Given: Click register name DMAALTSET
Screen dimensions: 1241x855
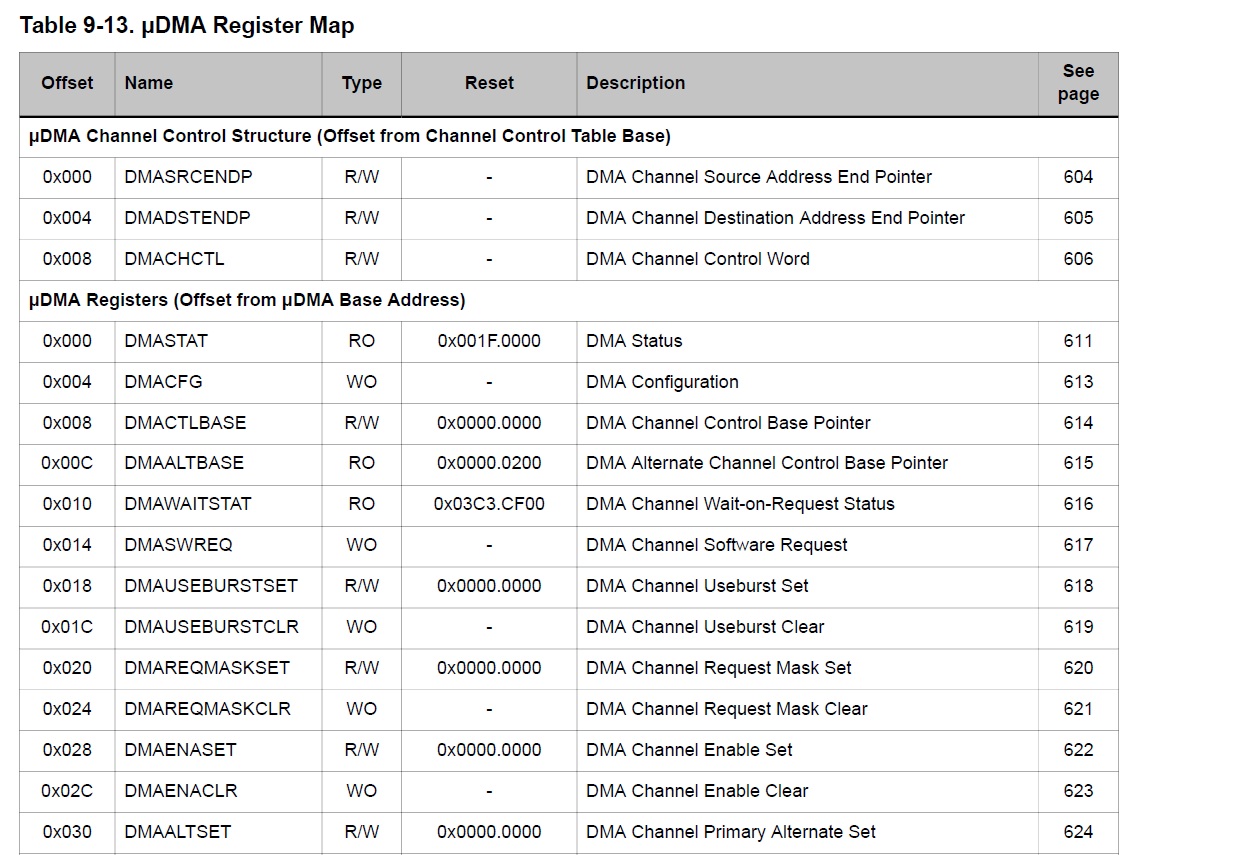Looking at the screenshot, I should (x=178, y=832).
